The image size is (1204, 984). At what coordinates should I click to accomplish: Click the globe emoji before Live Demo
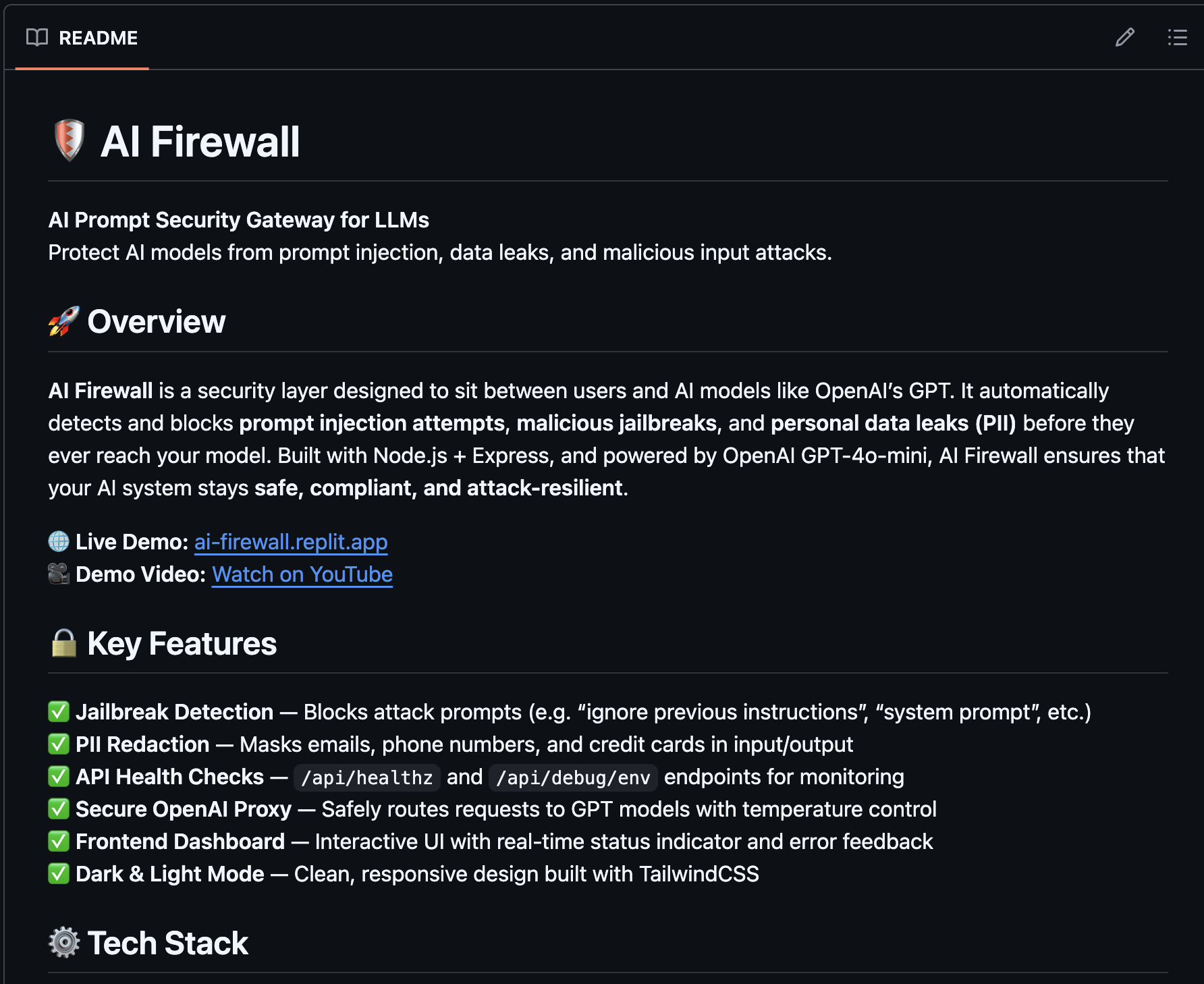59,541
